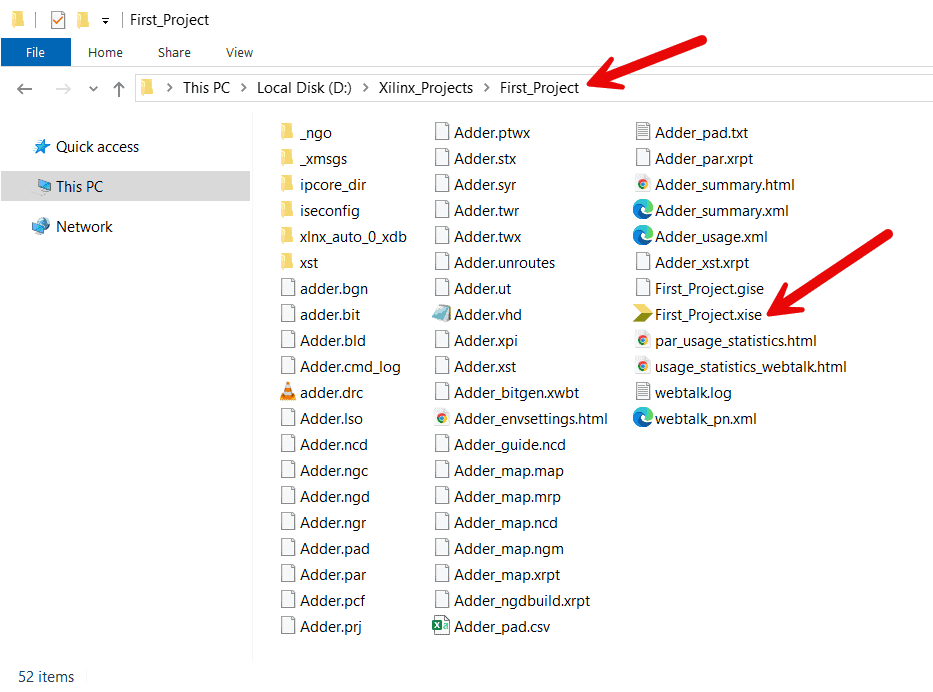
Task: Open the recent locations dropdown arrow
Action: click(93, 88)
